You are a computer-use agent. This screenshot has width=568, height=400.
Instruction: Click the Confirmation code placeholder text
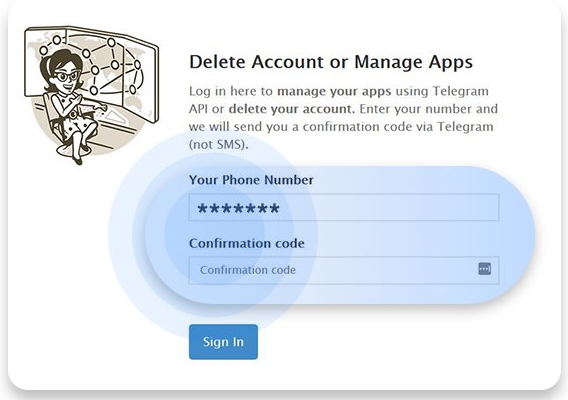[248, 270]
